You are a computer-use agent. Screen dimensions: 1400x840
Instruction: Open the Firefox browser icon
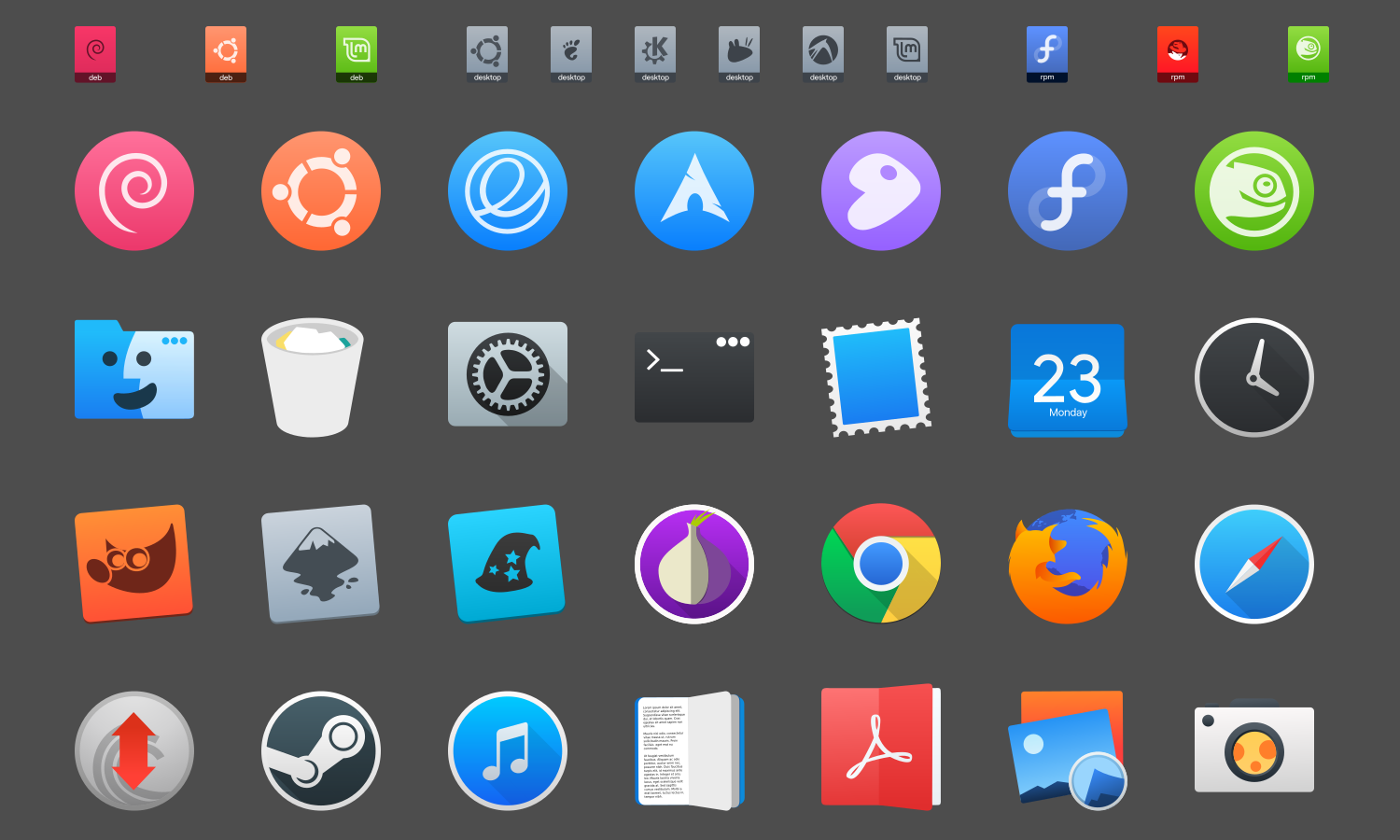click(1068, 564)
